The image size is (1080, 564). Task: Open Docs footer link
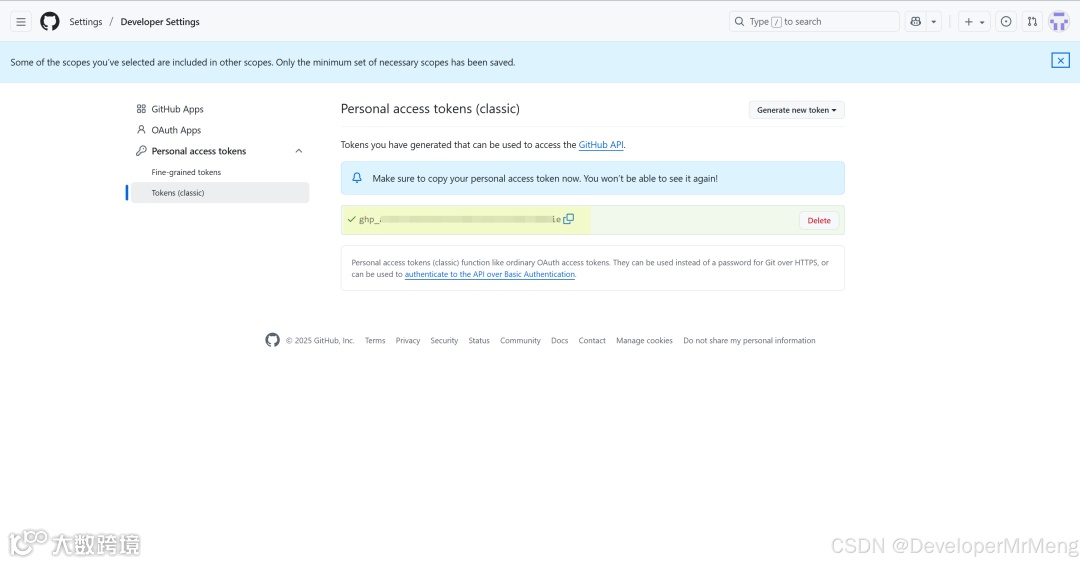click(559, 340)
